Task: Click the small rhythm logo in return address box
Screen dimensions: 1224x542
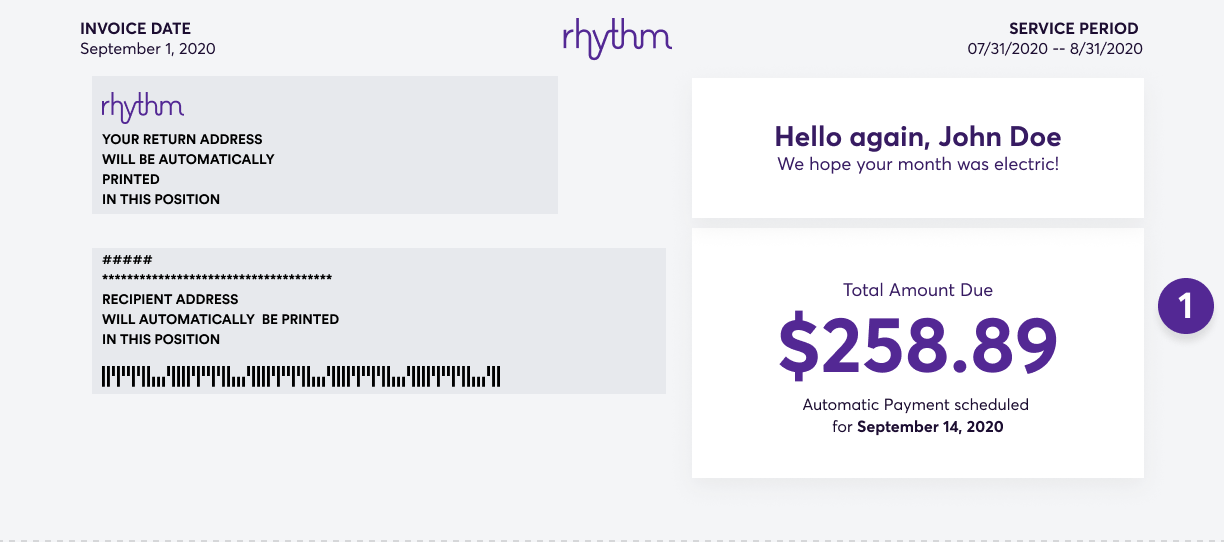Action: point(143,108)
